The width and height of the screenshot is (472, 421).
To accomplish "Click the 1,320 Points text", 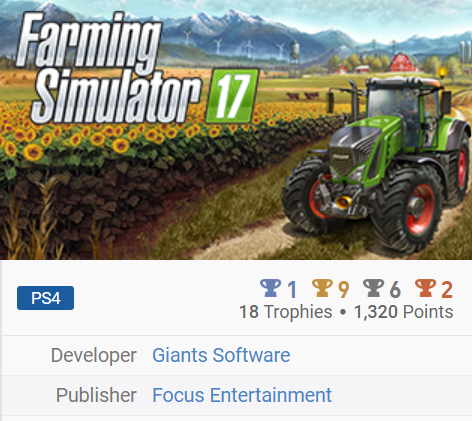I will [404, 312].
